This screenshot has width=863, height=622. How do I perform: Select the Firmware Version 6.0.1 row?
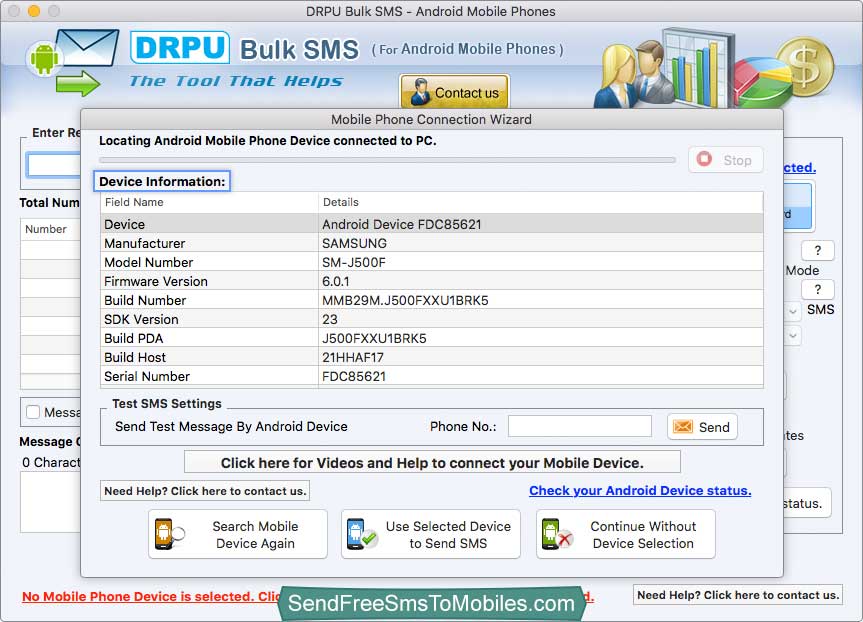coord(432,281)
